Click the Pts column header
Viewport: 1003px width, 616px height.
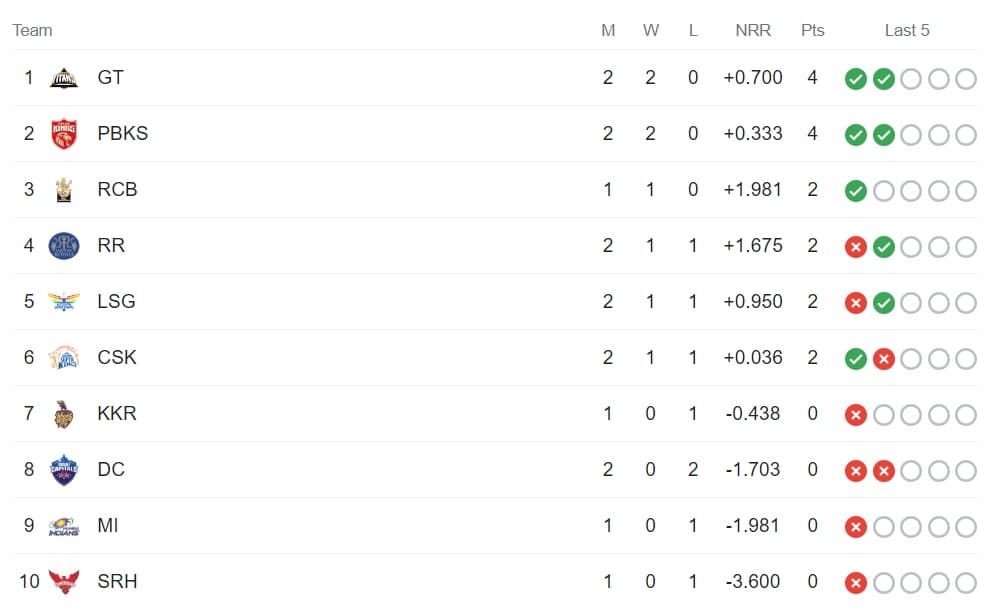pyautogui.click(x=812, y=30)
